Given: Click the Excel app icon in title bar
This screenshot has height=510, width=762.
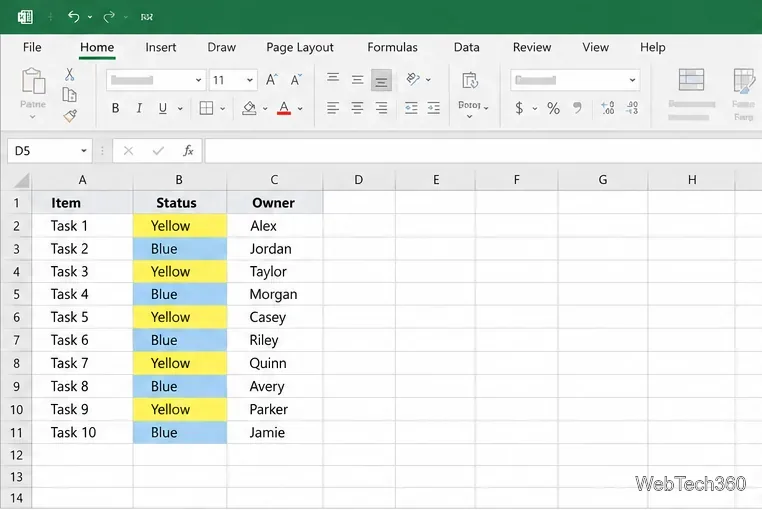Looking at the screenshot, I should tap(25, 17).
